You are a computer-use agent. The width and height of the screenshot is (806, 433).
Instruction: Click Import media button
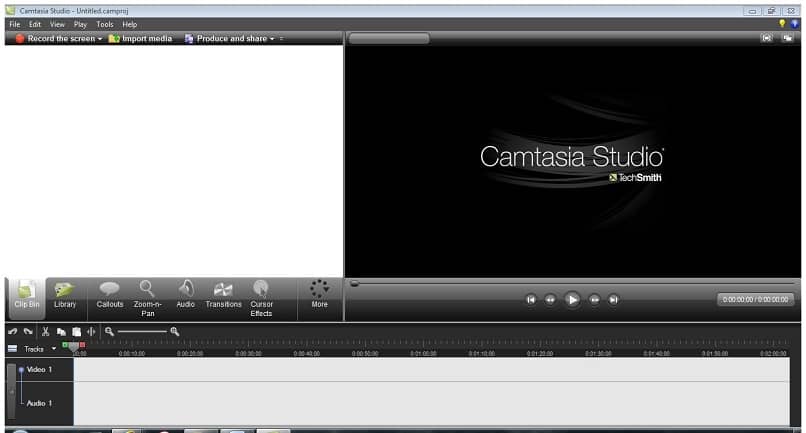click(140, 39)
